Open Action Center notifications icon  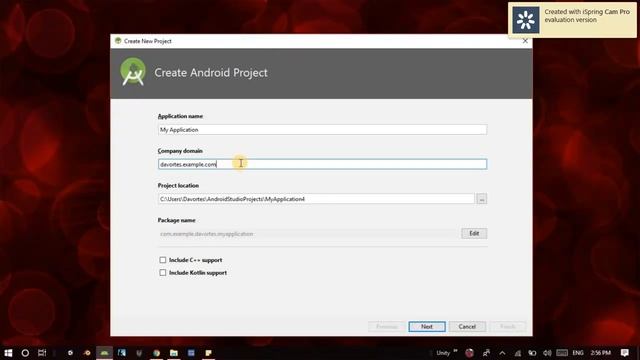(624, 353)
